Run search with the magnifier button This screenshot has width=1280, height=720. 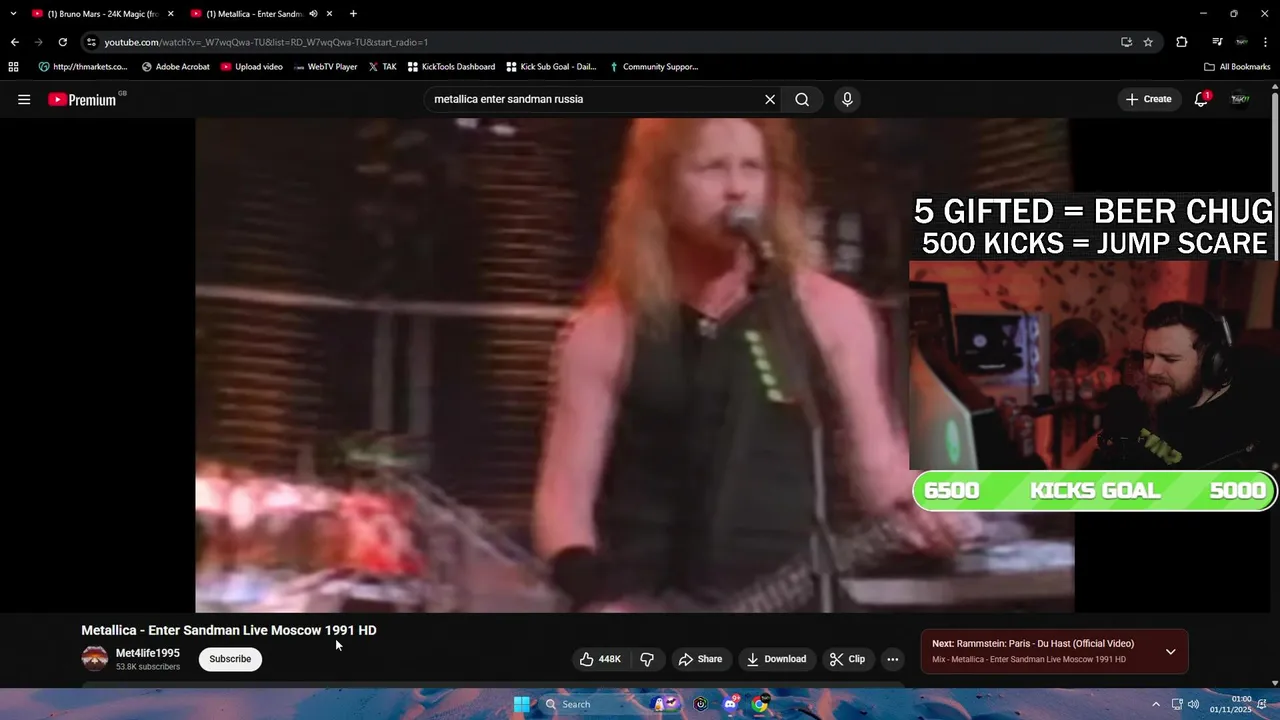click(x=802, y=99)
